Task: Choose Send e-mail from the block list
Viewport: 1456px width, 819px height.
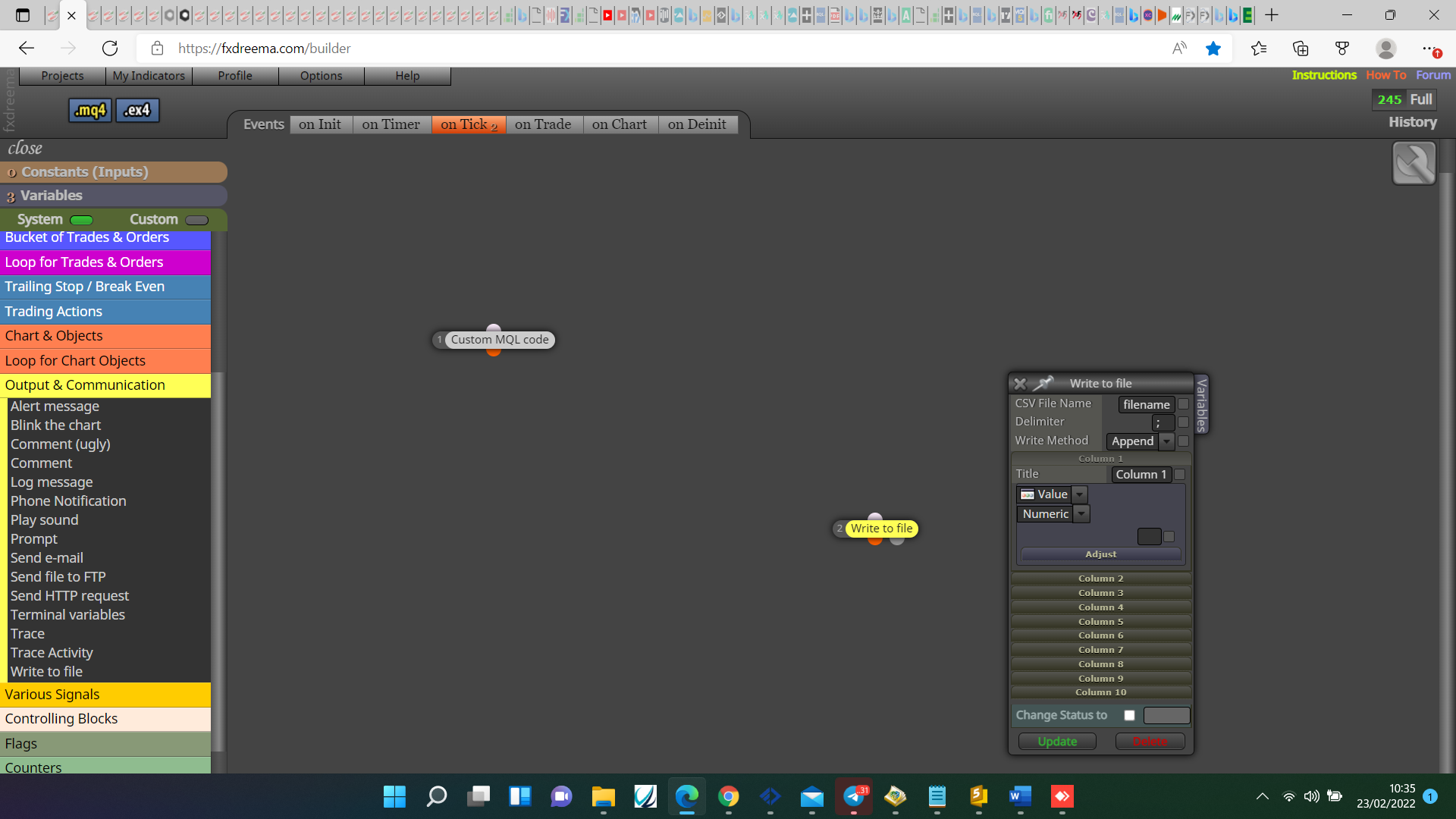Action: click(47, 558)
